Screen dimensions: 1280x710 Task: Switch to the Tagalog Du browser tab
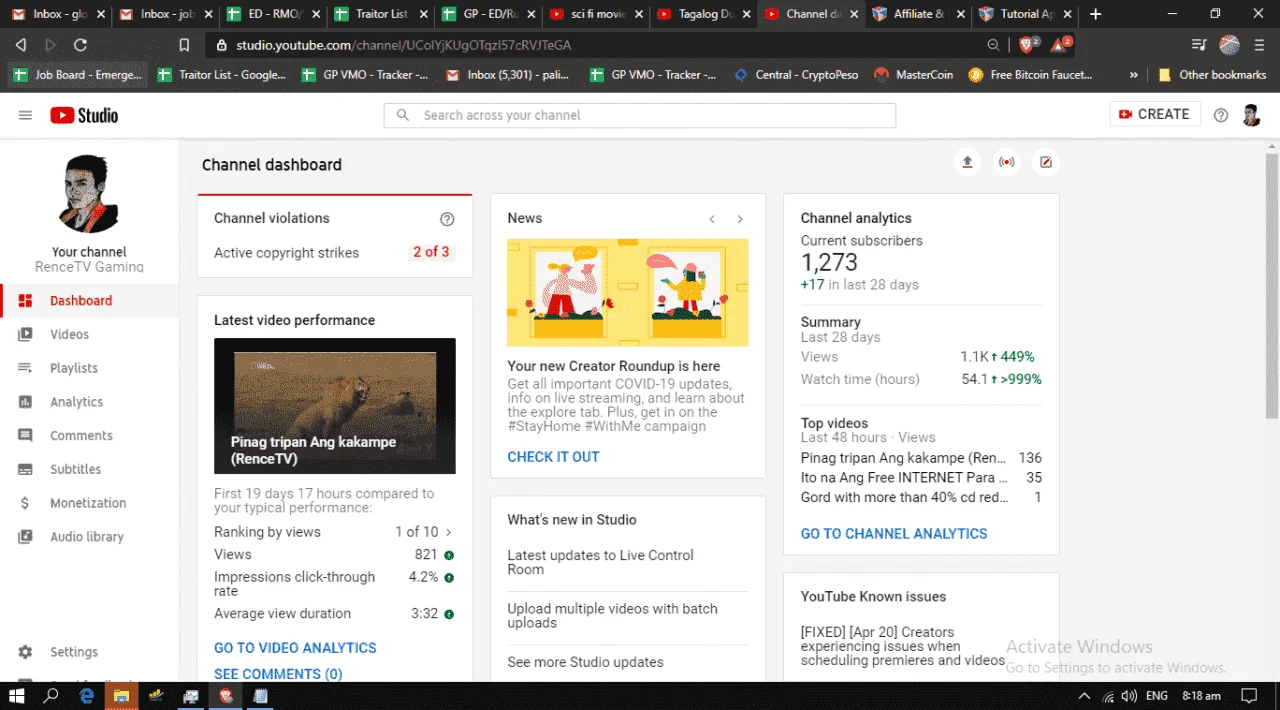[x=703, y=15]
